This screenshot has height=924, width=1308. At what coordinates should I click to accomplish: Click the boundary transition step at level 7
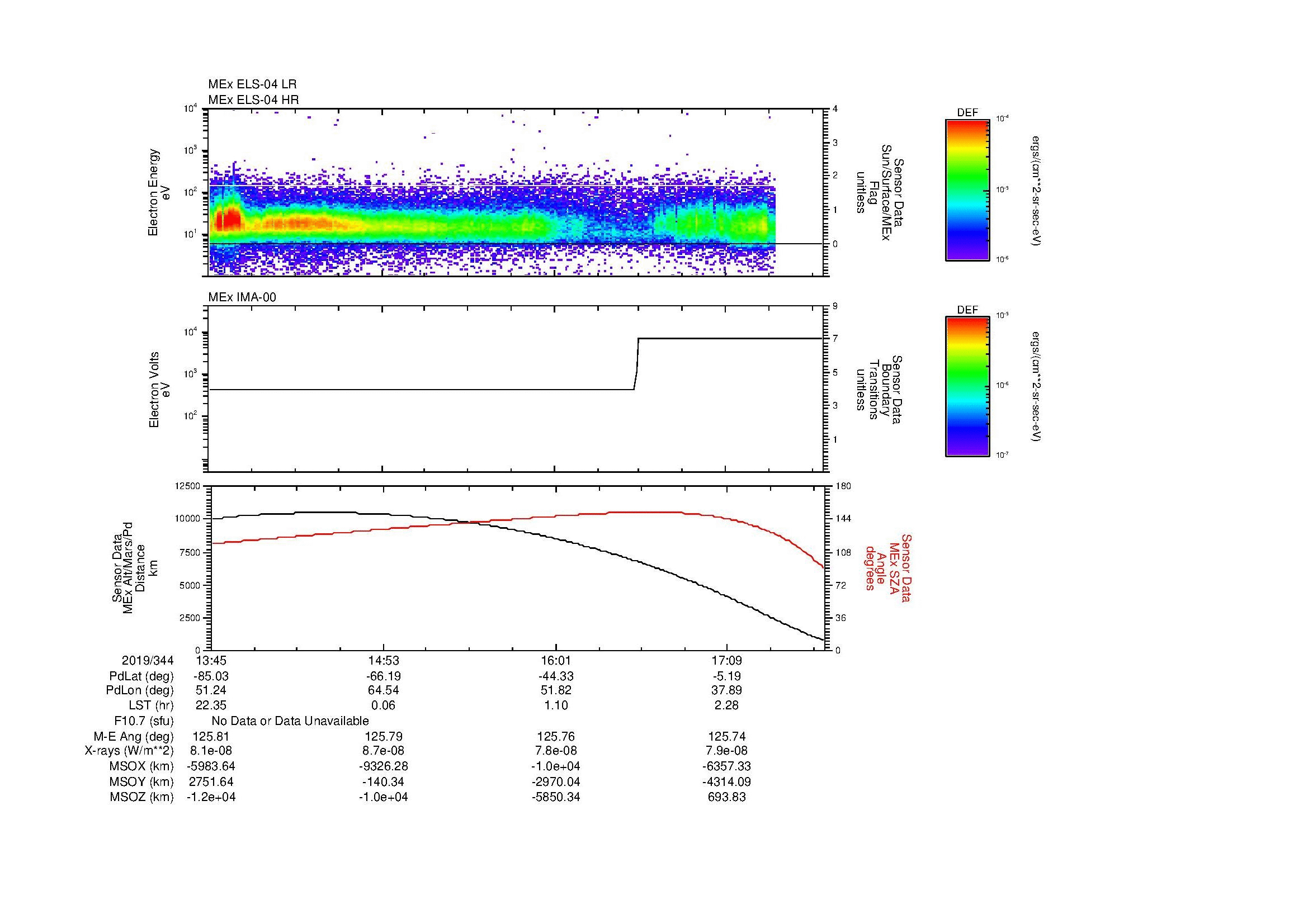tap(639, 339)
